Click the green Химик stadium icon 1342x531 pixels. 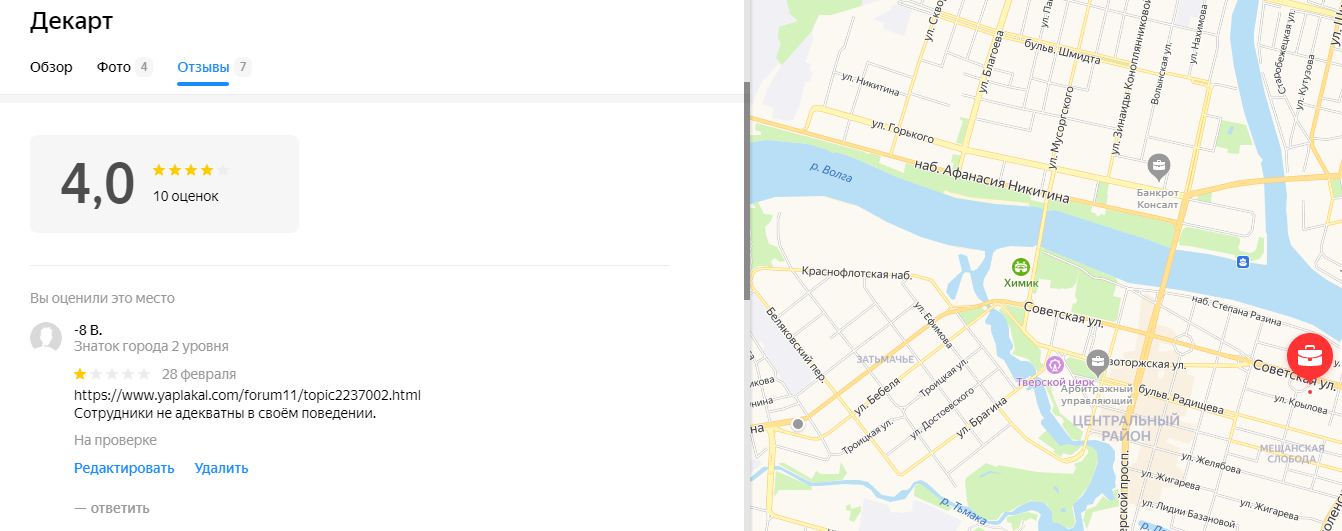pyautogui.click(x=1021, y=267)
